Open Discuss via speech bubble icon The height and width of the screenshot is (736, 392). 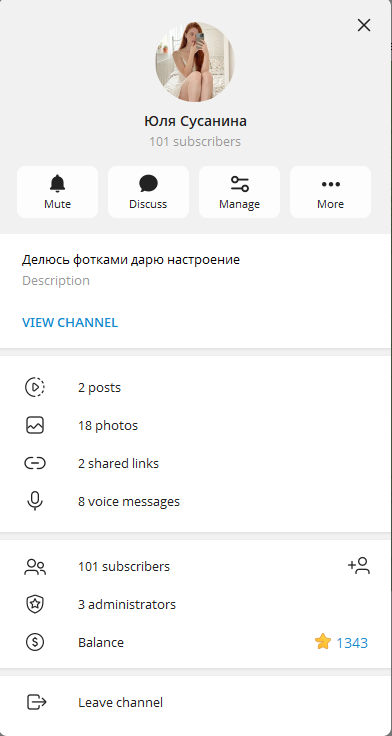click(148, 192)
